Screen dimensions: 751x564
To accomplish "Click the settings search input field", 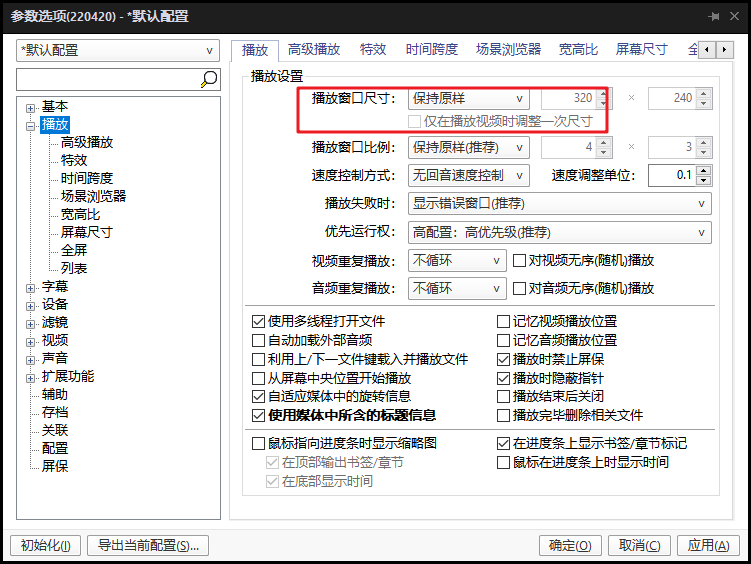I will [108, 79].
